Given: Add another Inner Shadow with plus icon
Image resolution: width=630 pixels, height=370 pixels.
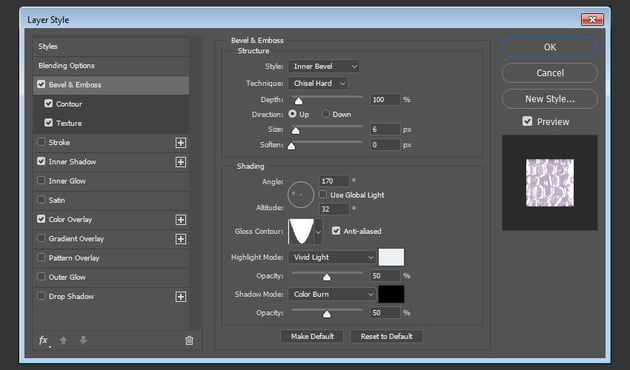Looking at the screenshot, I should point(181,162).
